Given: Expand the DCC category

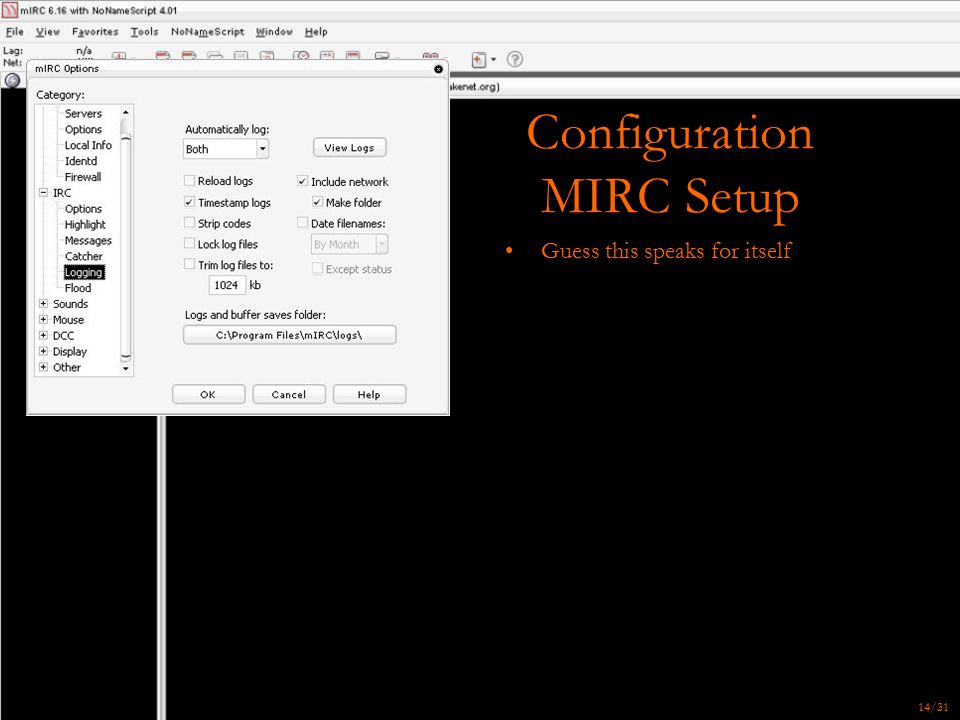Looking at the screenshot, I should point(43,336).
